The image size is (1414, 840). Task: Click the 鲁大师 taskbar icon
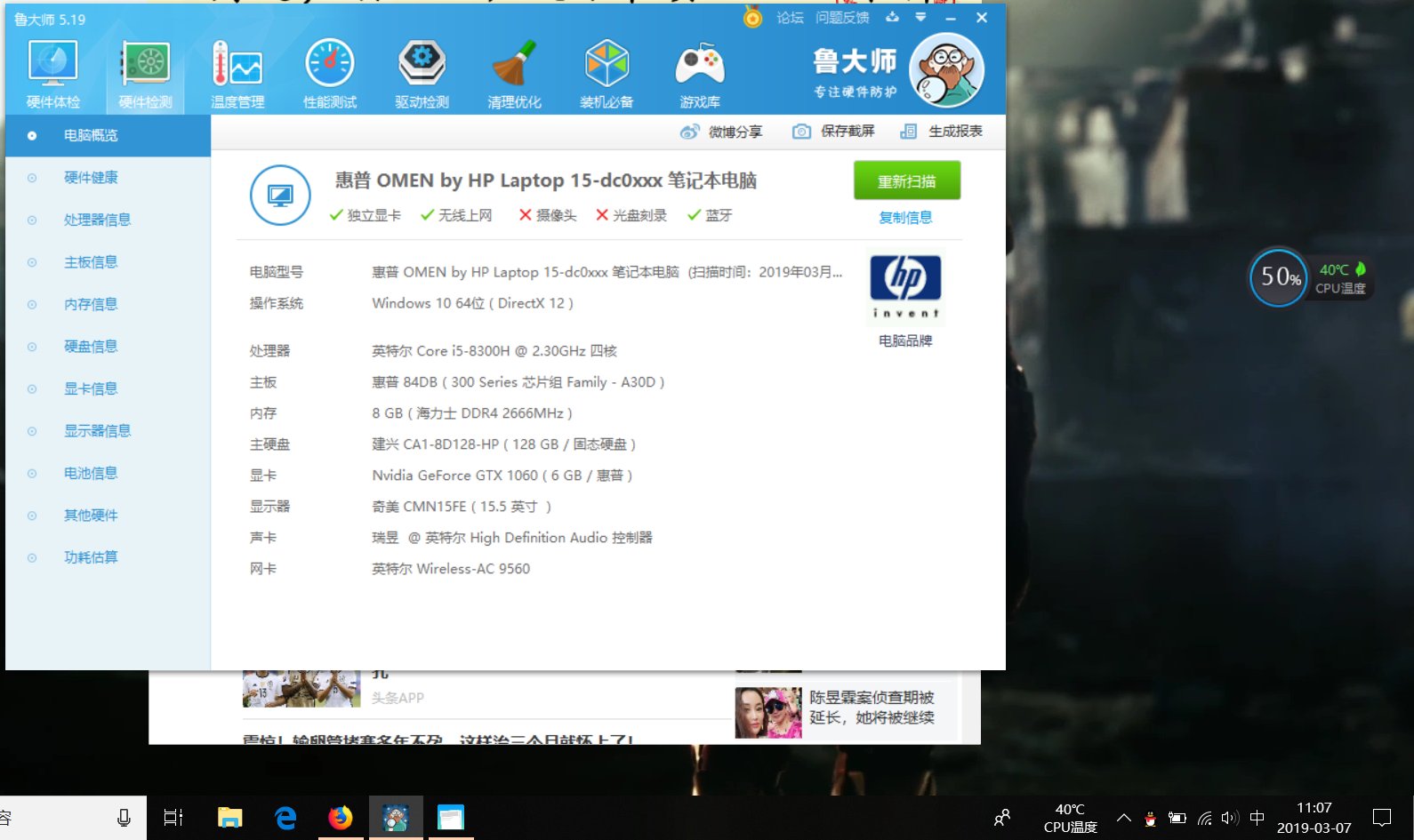tap(396, 818)
